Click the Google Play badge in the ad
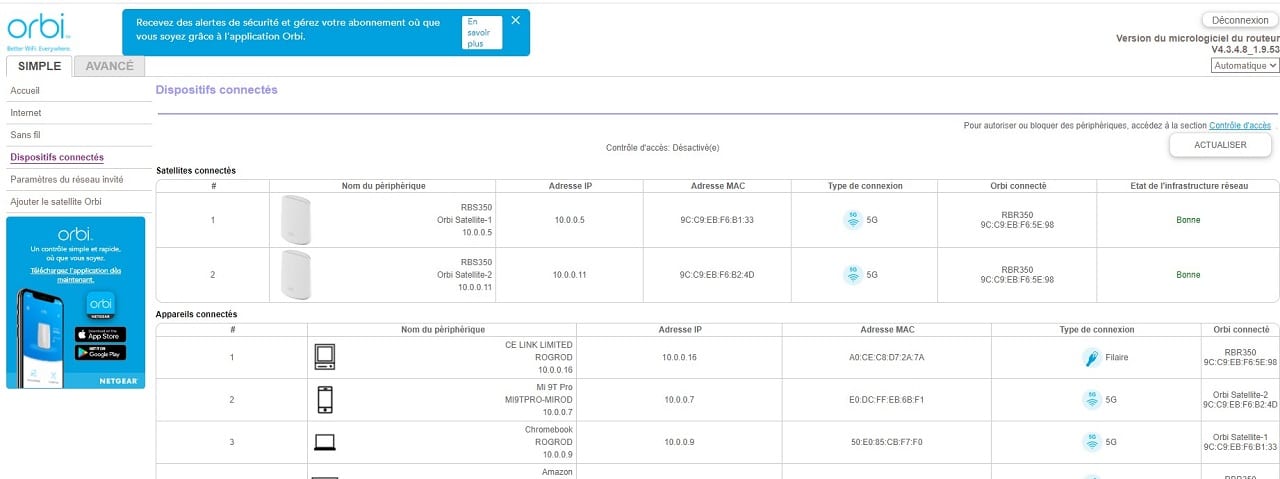This screenshot has height=479, width=1280. (101, 351)
